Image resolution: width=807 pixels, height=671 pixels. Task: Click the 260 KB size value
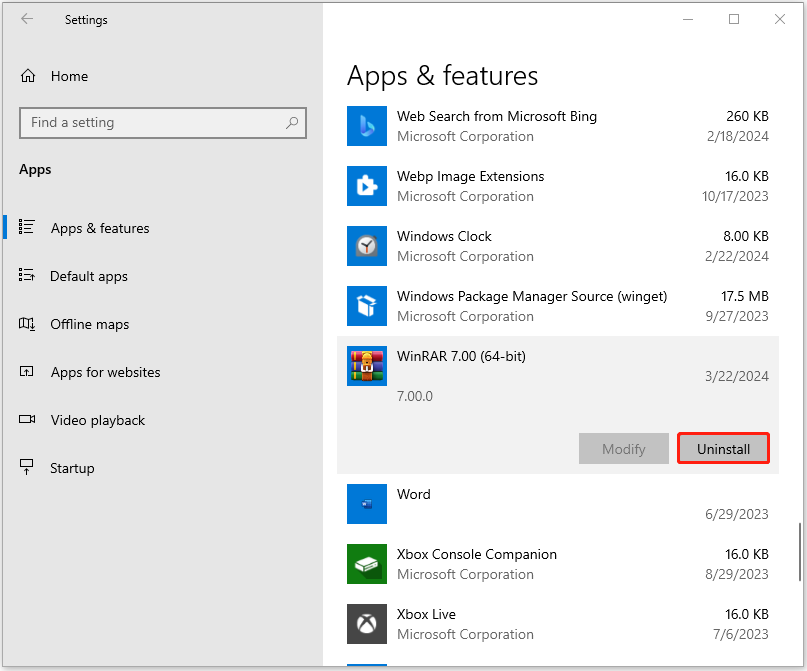747,116
